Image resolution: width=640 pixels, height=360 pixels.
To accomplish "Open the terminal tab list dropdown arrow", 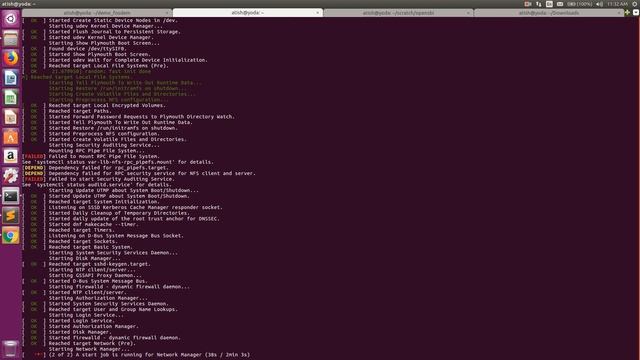I will click(636, 13).
